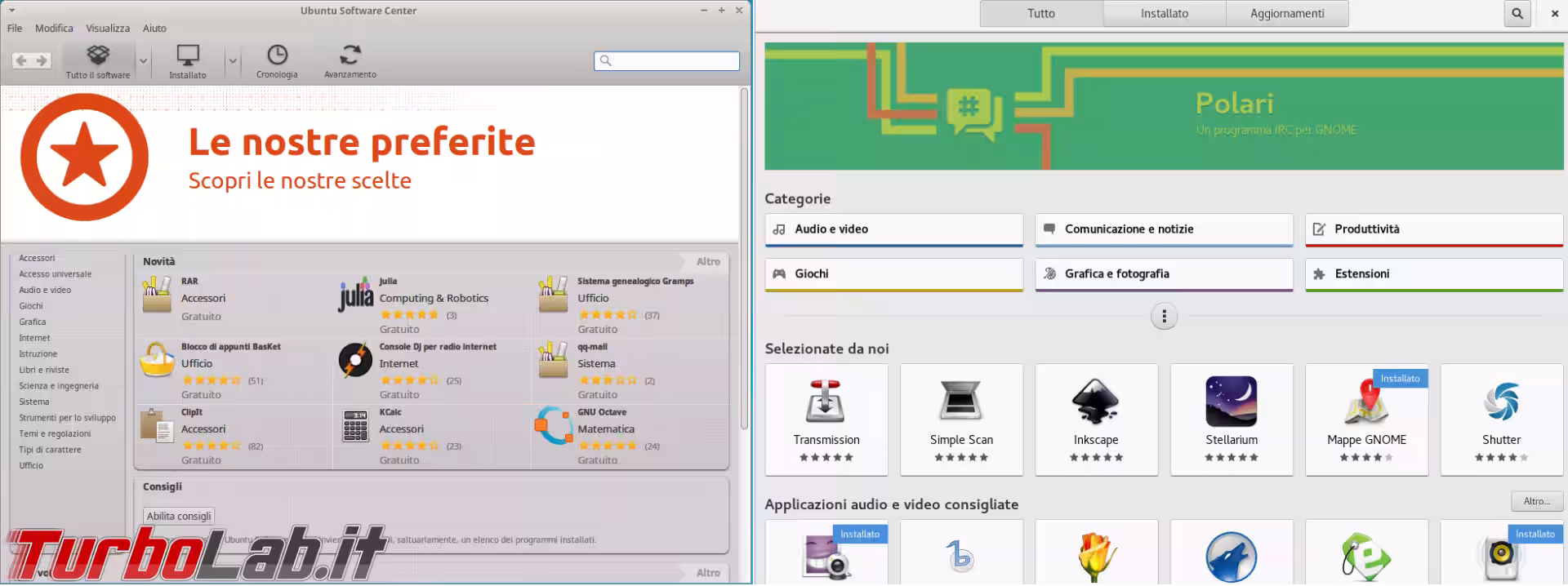Open the Julia app icon

point(355,295)
